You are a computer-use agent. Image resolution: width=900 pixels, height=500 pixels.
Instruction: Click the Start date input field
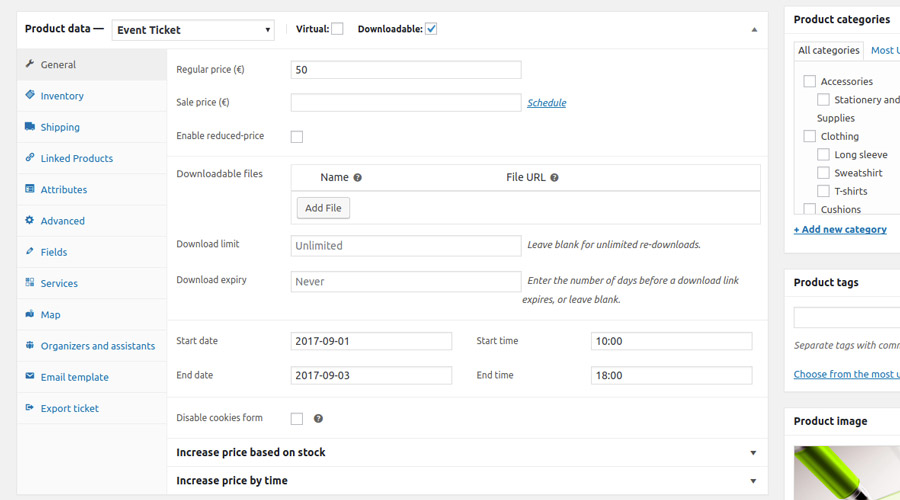(x=371, y=341)
